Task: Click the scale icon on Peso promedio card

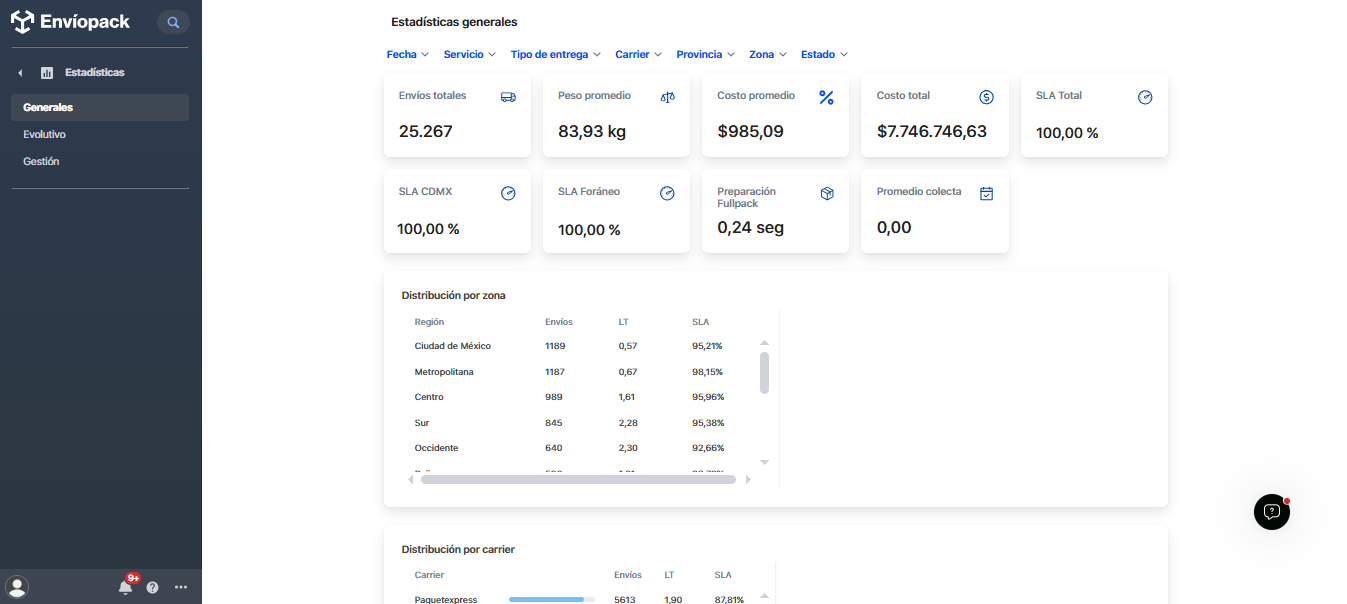Action: 667,96
